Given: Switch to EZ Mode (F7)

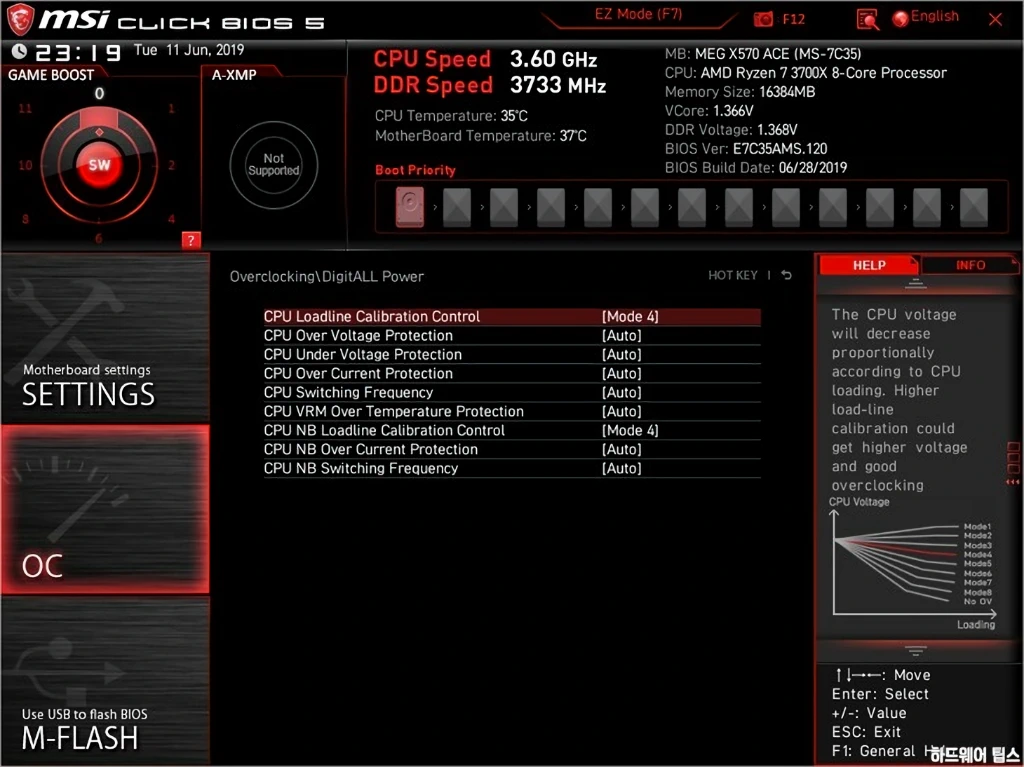Looking at the screenshot, I should [x=638, y=14].
